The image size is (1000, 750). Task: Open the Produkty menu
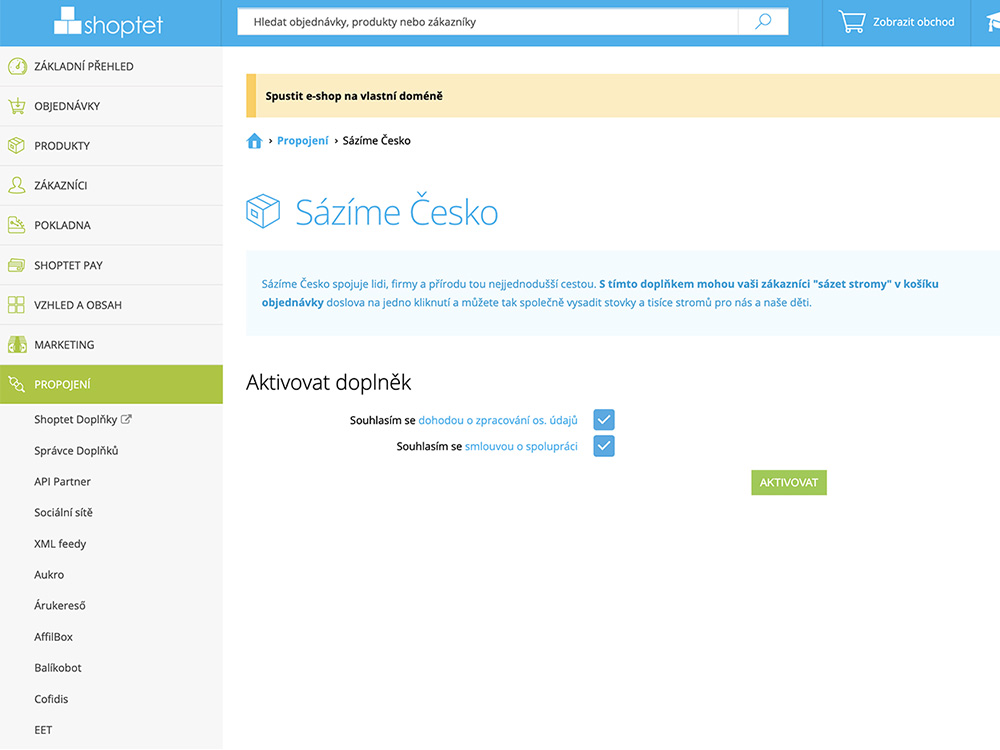click(x=112, y=145)
